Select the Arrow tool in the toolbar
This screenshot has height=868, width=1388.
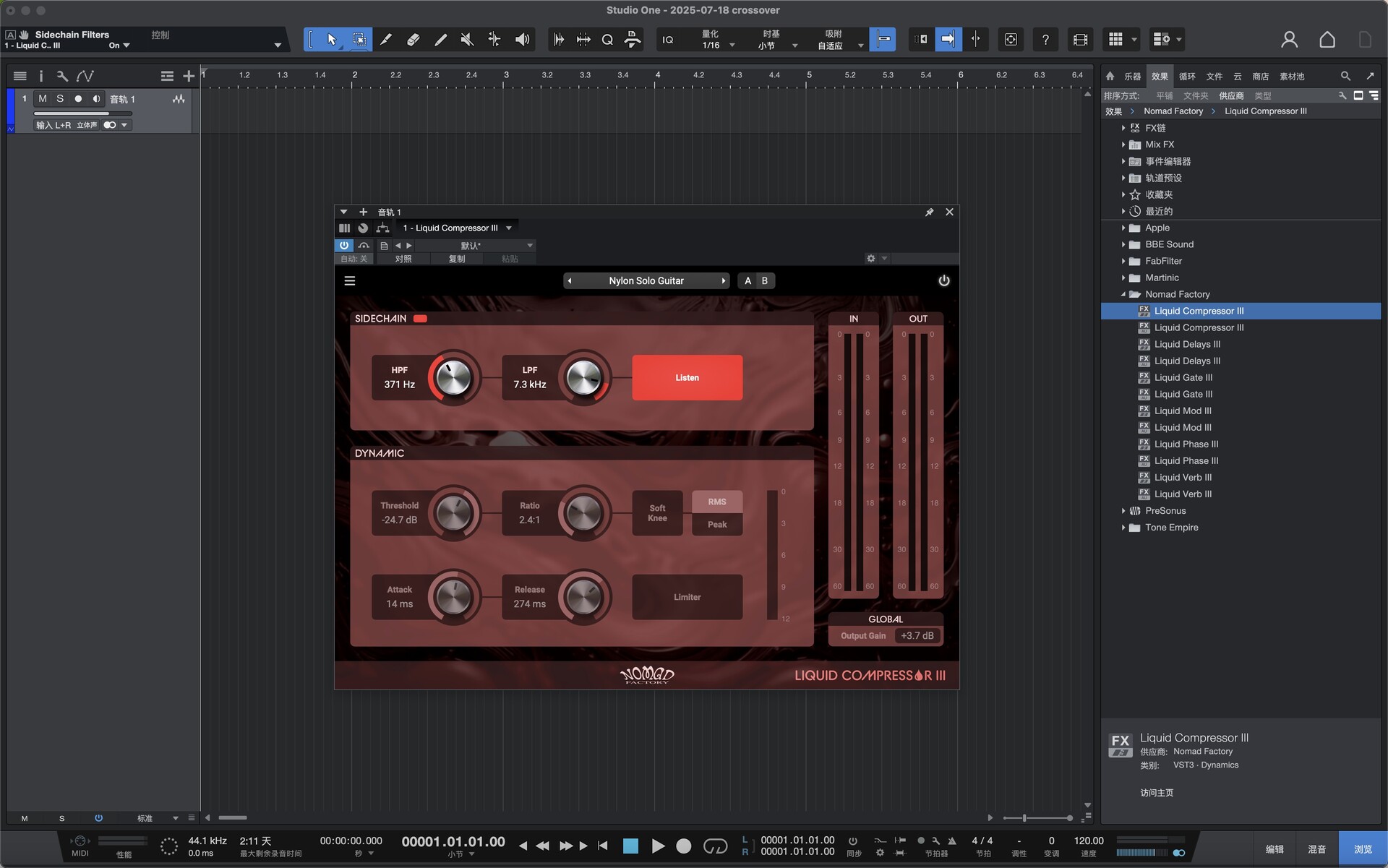tap(332, 40)
